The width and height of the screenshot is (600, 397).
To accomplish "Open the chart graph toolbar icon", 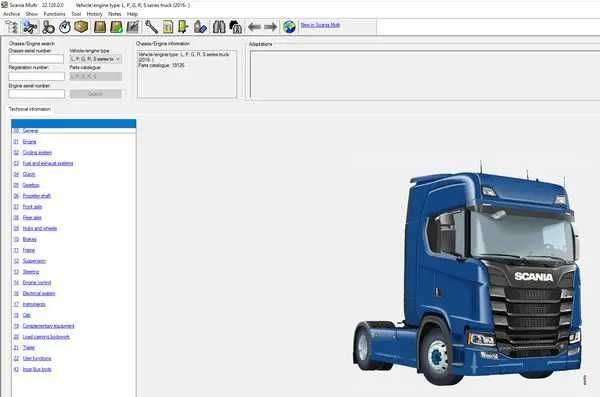I will pyautogui.click(x=132, y=27).
